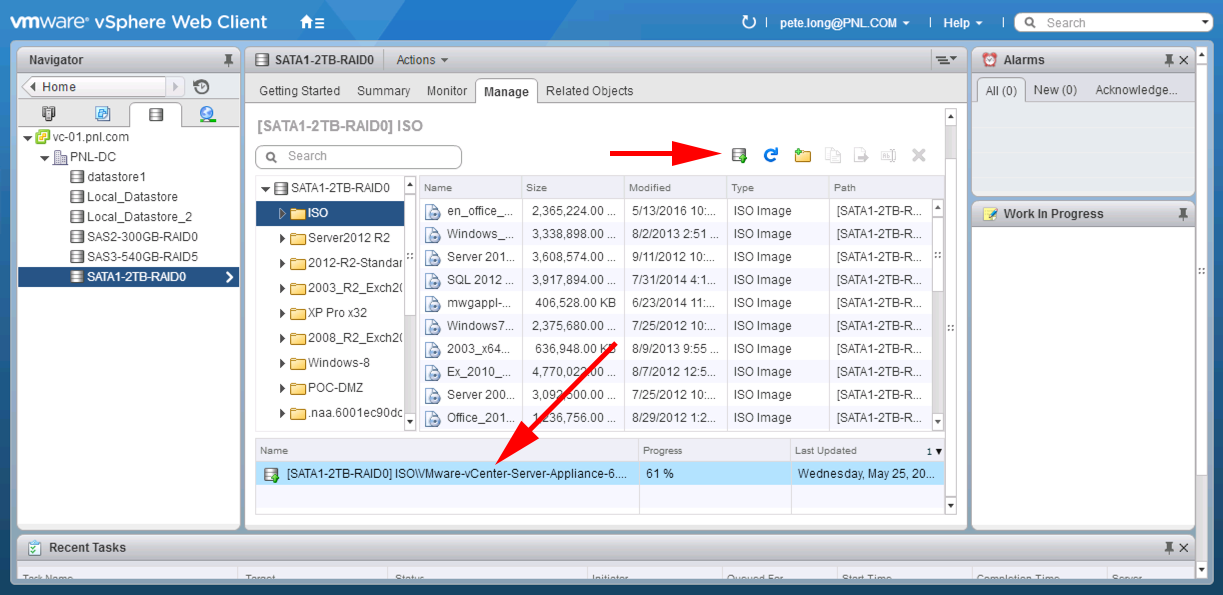Viewport: 1223px width, 595px height.
Task: Open the pete.long@PNL.COM user menu
Action: point(845,22)
